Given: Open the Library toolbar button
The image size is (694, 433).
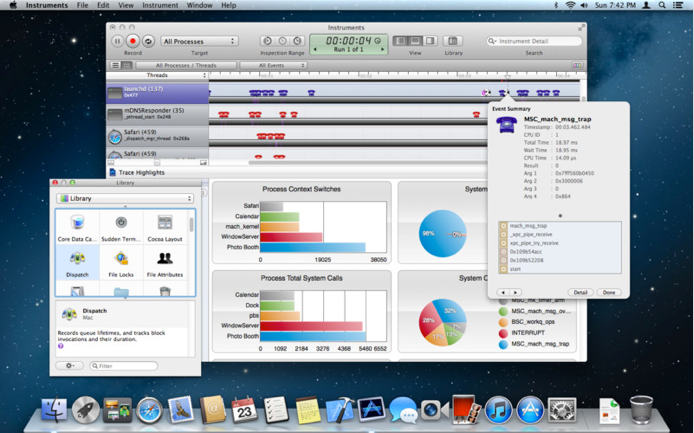Looking at the screenshot, I should coord(453,41).
